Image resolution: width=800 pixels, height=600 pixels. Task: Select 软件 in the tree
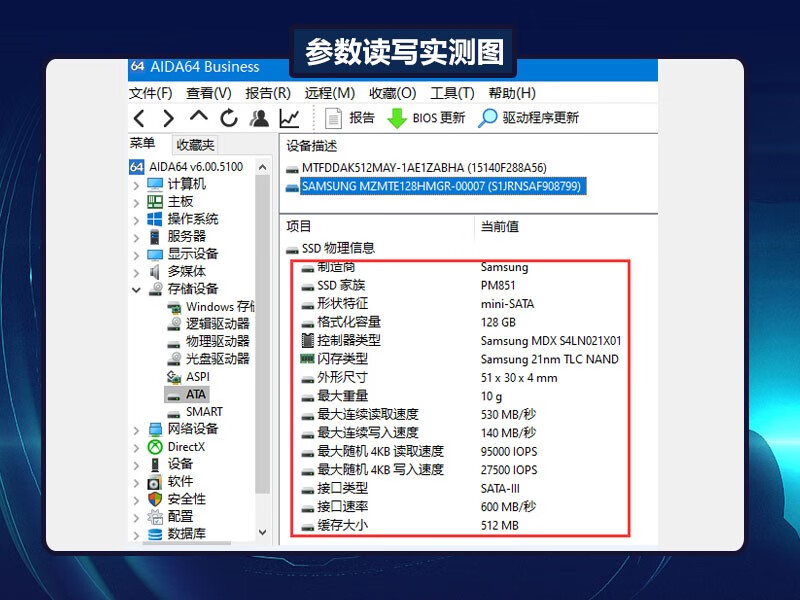[170, 482]
